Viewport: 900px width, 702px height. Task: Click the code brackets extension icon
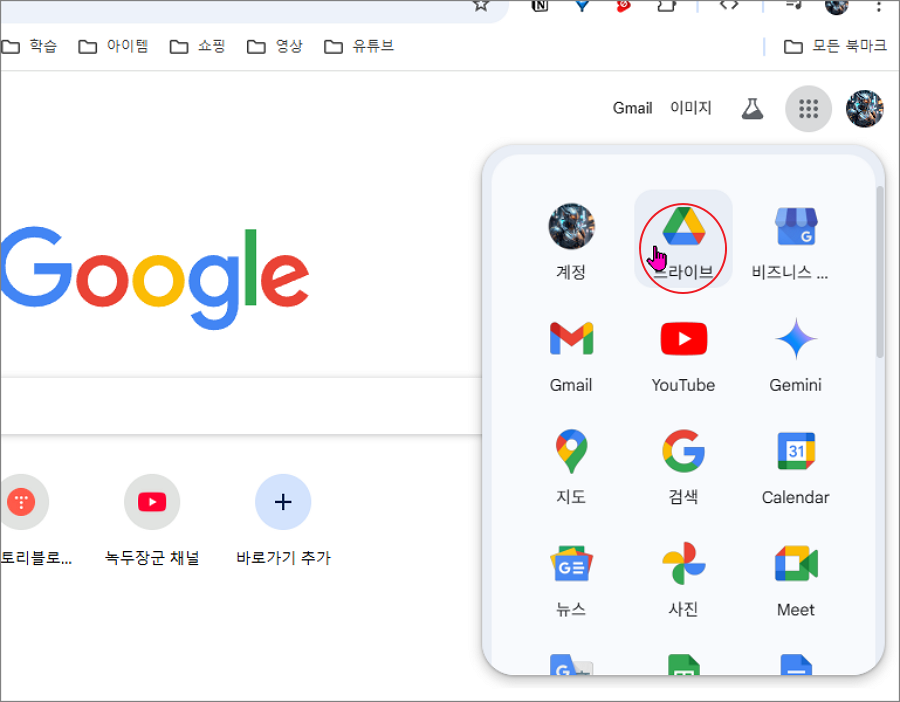pyautogui.click(x=729, y=5)
